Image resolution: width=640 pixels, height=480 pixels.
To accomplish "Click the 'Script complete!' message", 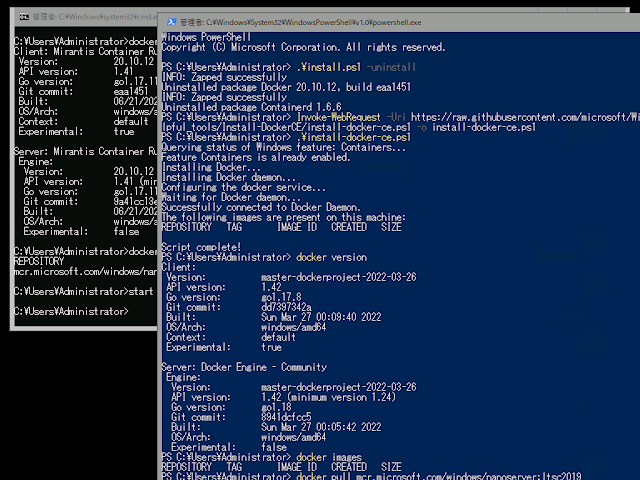I will coord(201,247).
